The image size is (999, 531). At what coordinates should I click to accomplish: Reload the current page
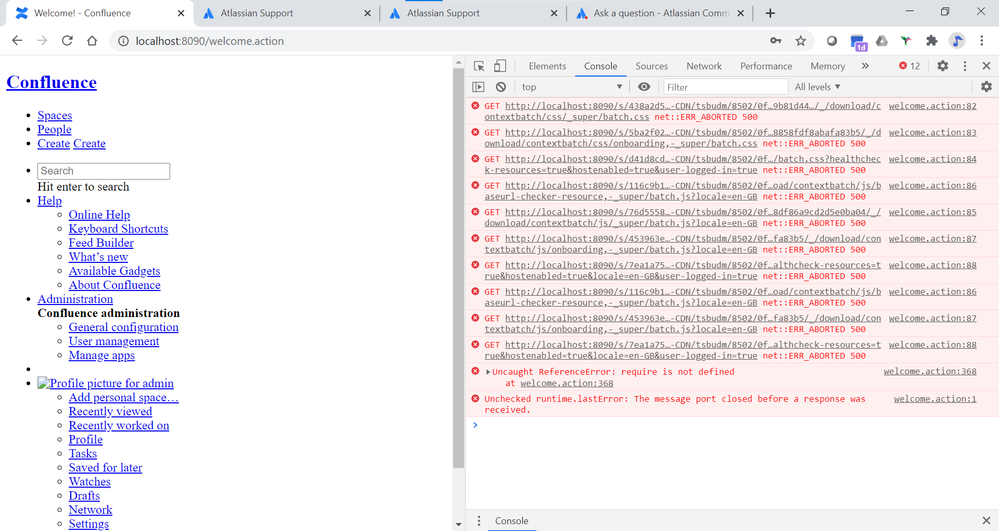point(67,41)
